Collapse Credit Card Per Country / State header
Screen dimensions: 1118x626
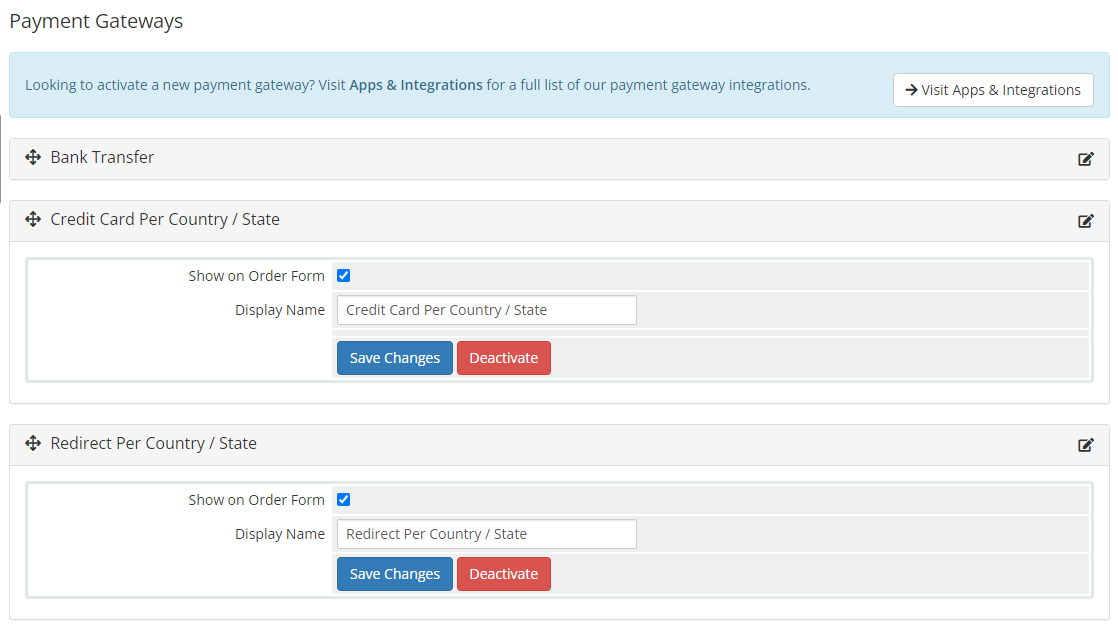tap(559, 221)
